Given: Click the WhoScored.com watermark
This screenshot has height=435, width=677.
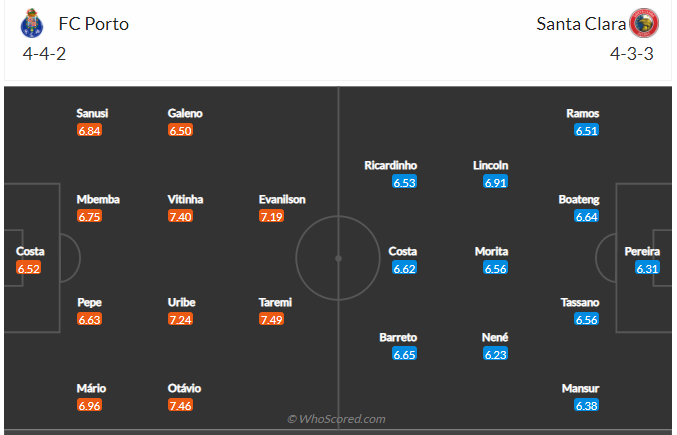Looking at the screenshot, I should click(x=337, y=419).
